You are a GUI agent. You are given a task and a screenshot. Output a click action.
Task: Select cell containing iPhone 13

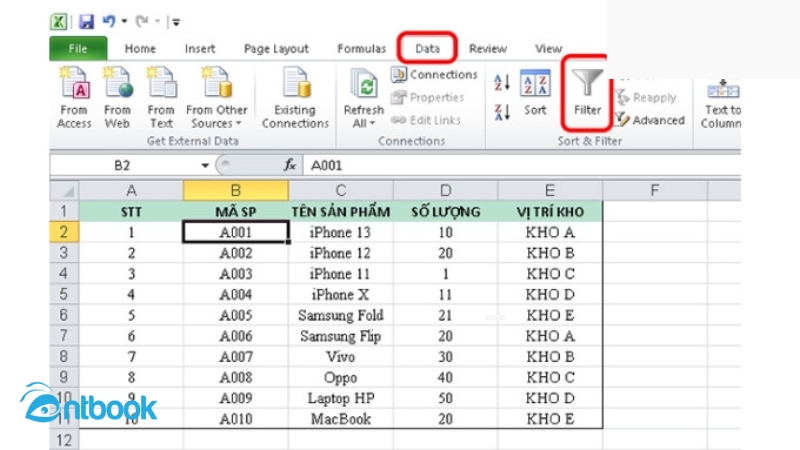341,232
